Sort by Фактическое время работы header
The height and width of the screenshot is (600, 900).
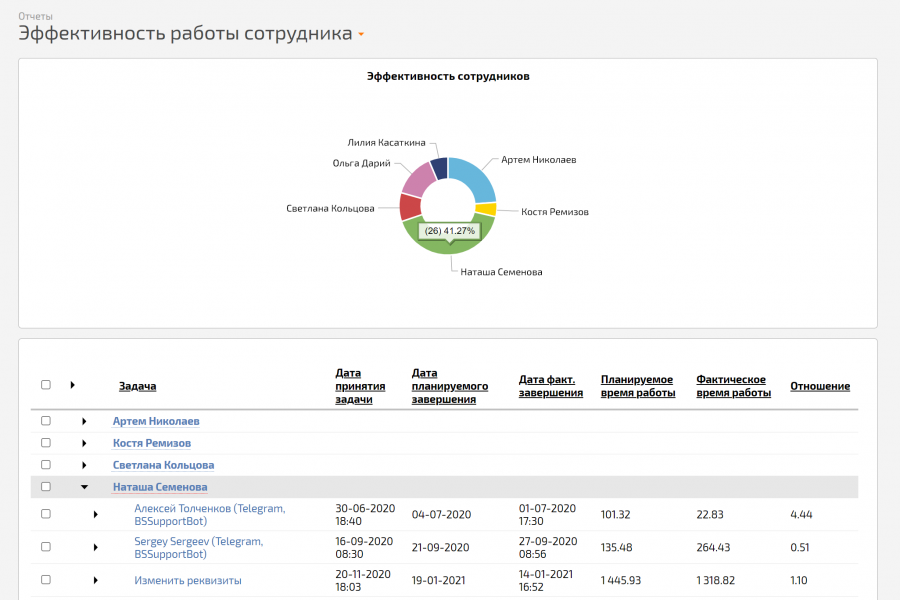733,386
